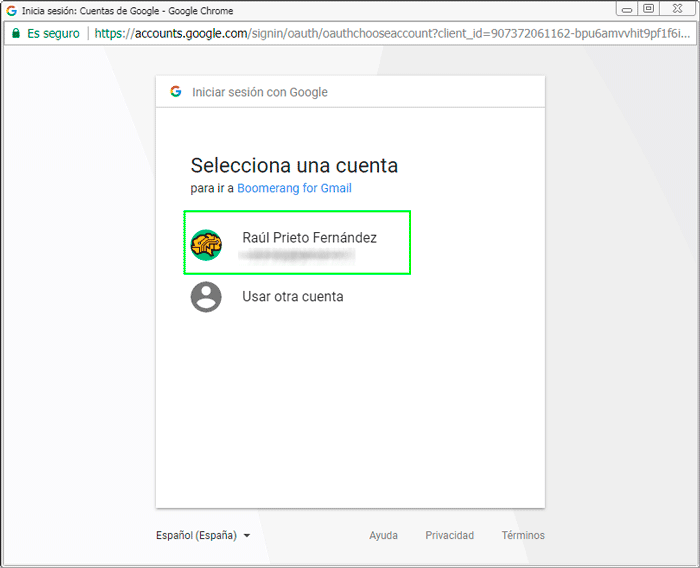Click the green padlock security icon

click(15, 33)
